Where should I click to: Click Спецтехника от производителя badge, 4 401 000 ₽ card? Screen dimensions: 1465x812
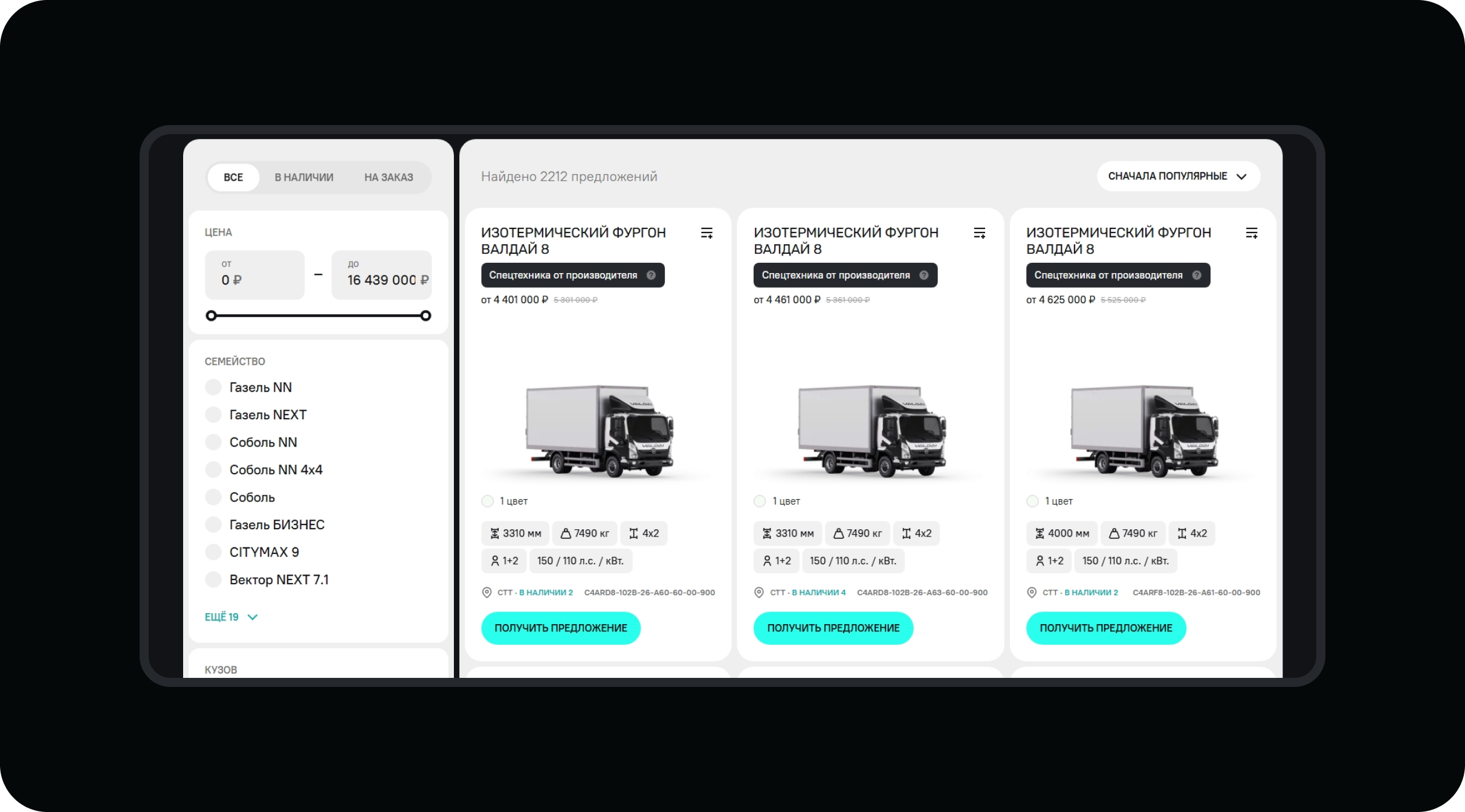(x=573, y=275)
